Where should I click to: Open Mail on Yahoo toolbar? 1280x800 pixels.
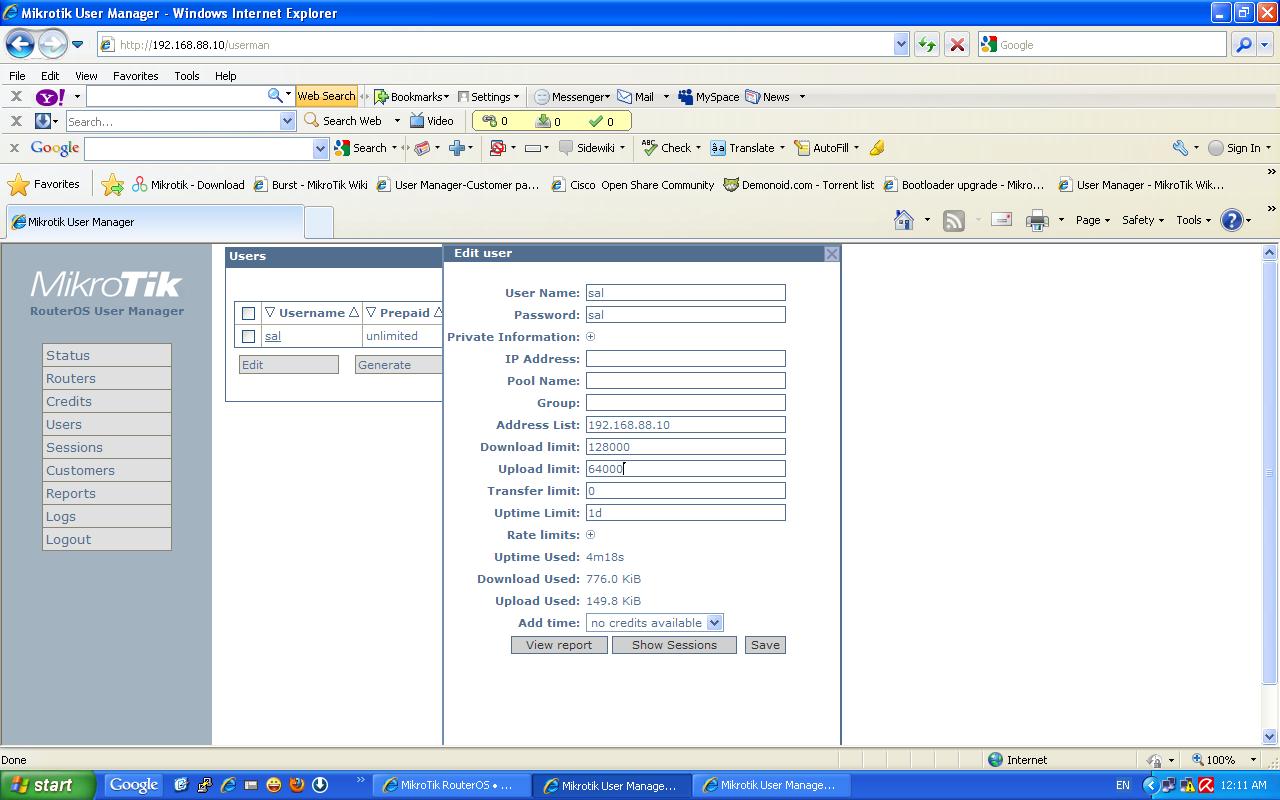pos(636,97)
